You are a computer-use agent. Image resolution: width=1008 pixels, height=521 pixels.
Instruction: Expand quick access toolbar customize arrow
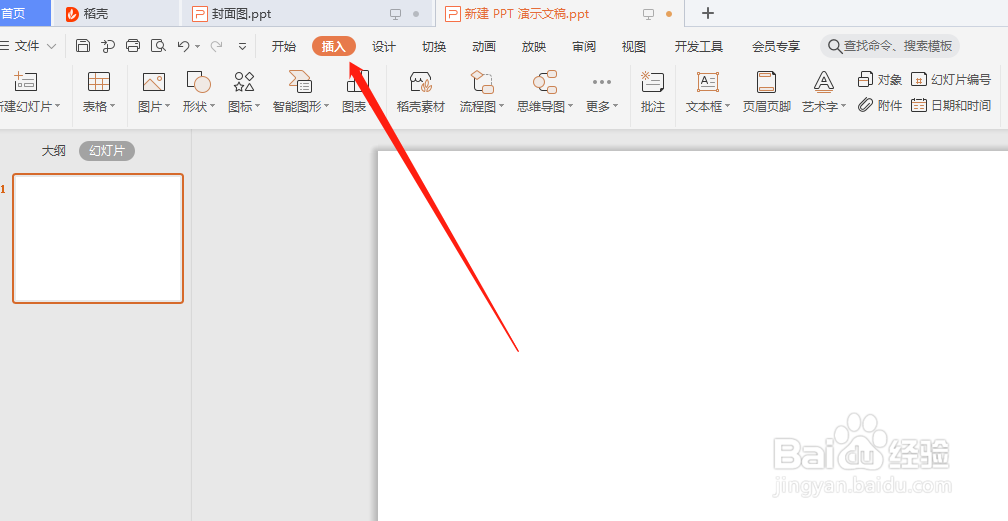click(x=242, y=46)
